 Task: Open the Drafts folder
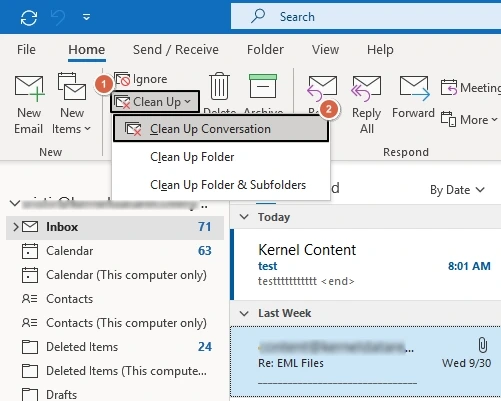click(x=115, y=395)
